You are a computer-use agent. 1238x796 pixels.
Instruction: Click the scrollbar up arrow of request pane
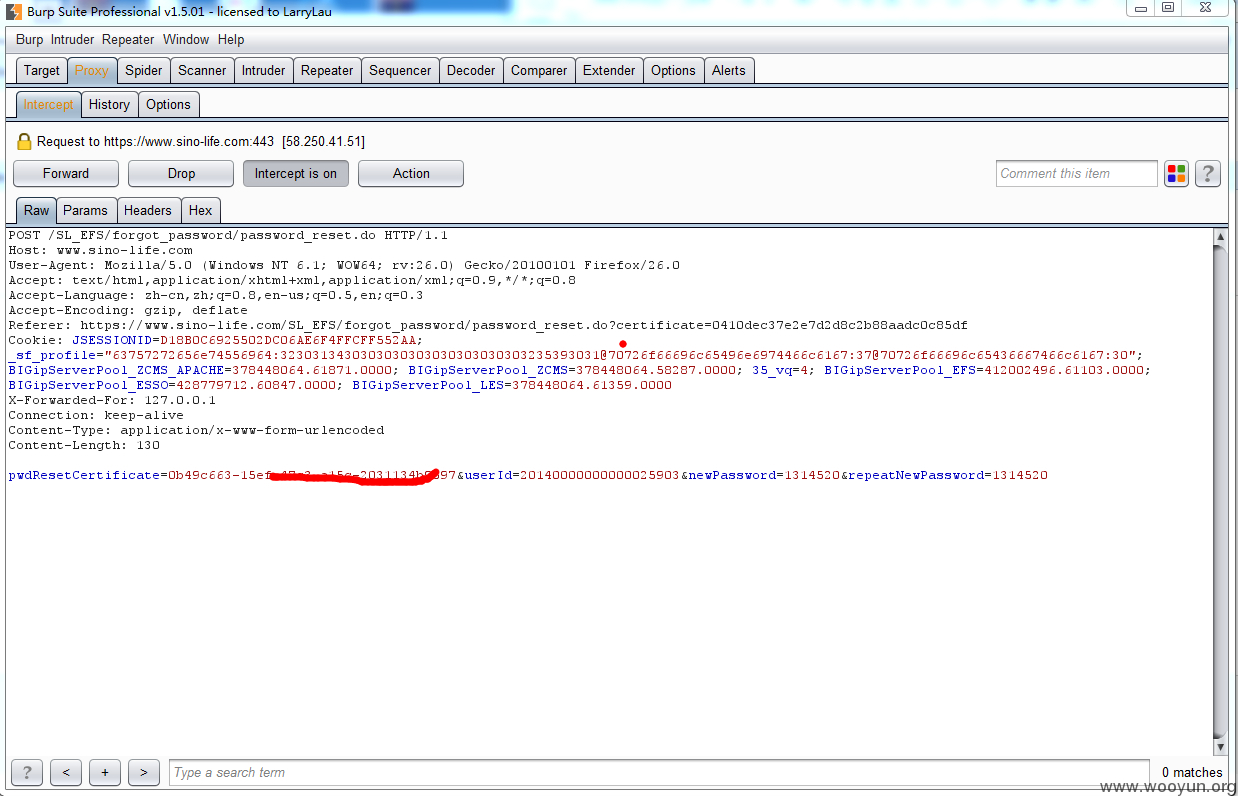1219,237
